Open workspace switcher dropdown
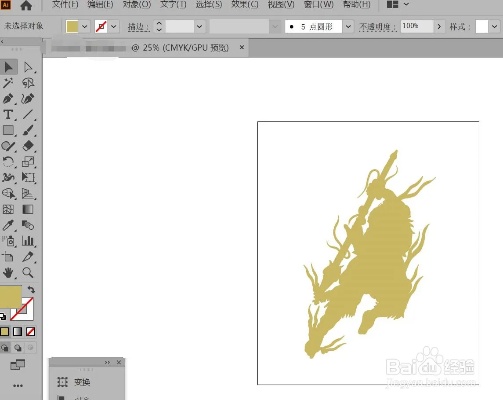503x400 pixels. (x=406, y=5)
